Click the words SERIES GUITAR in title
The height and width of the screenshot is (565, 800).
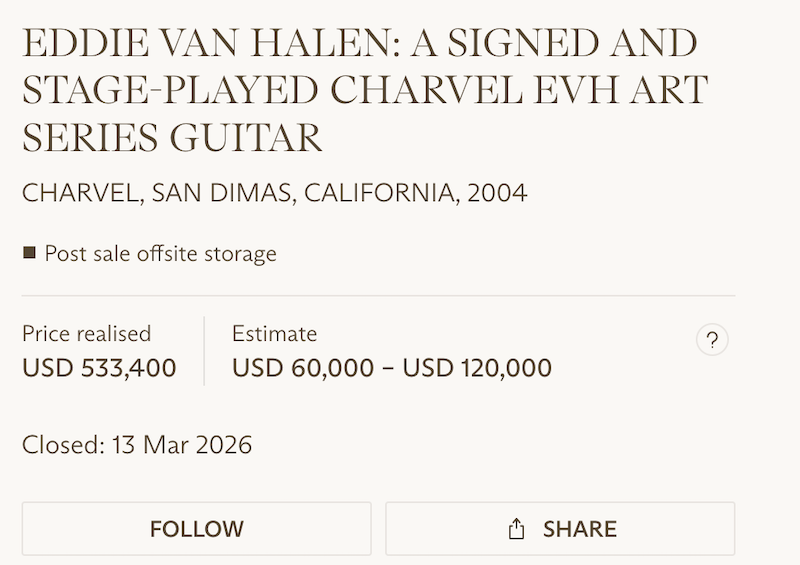(x=172, y=136)
